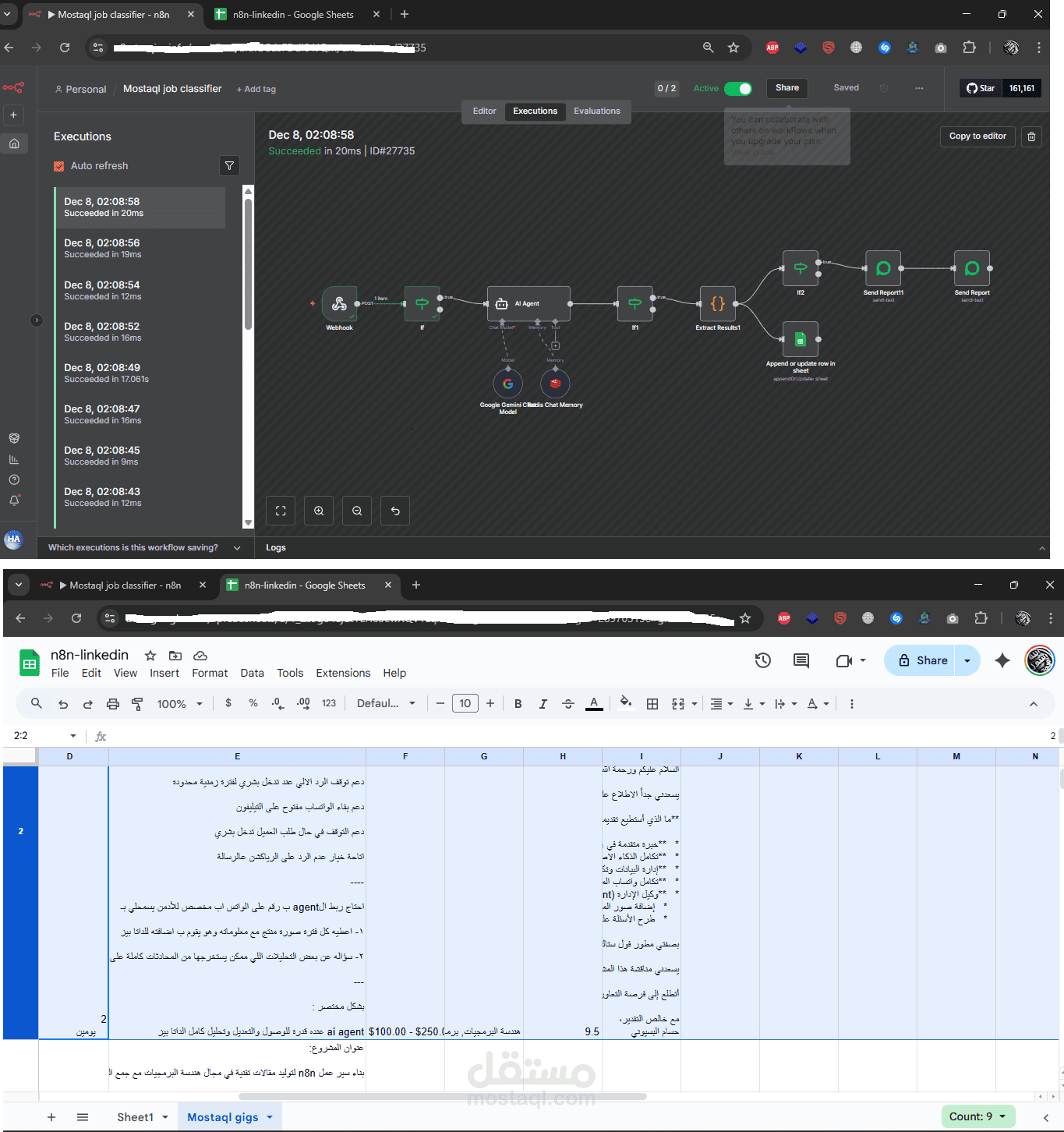Select the execution from Dec 8, 02:08:54
The image size is (1064, 1132).
click(x=140, y=290)
